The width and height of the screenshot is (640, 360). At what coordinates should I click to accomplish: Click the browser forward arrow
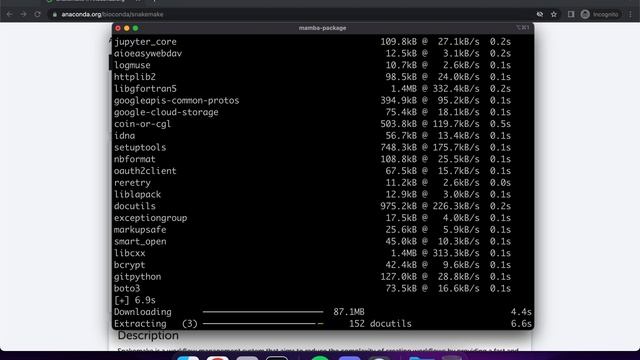pos(23,14)
